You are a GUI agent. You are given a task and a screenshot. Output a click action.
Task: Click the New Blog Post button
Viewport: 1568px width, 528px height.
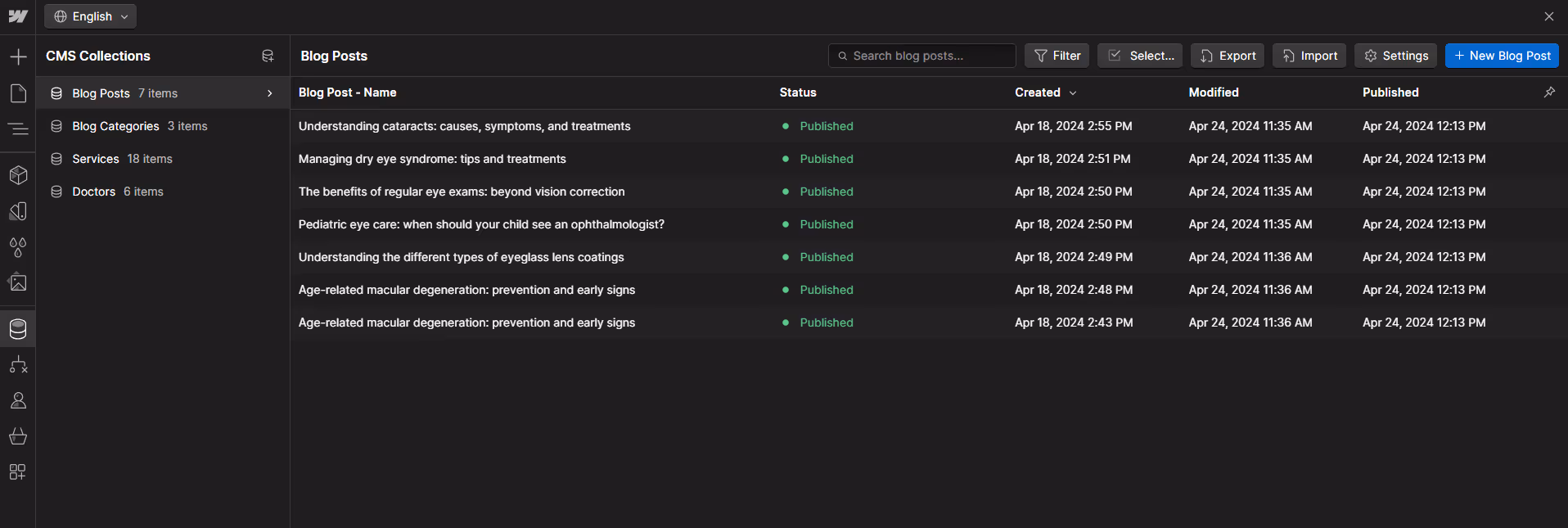point(1502,56)
